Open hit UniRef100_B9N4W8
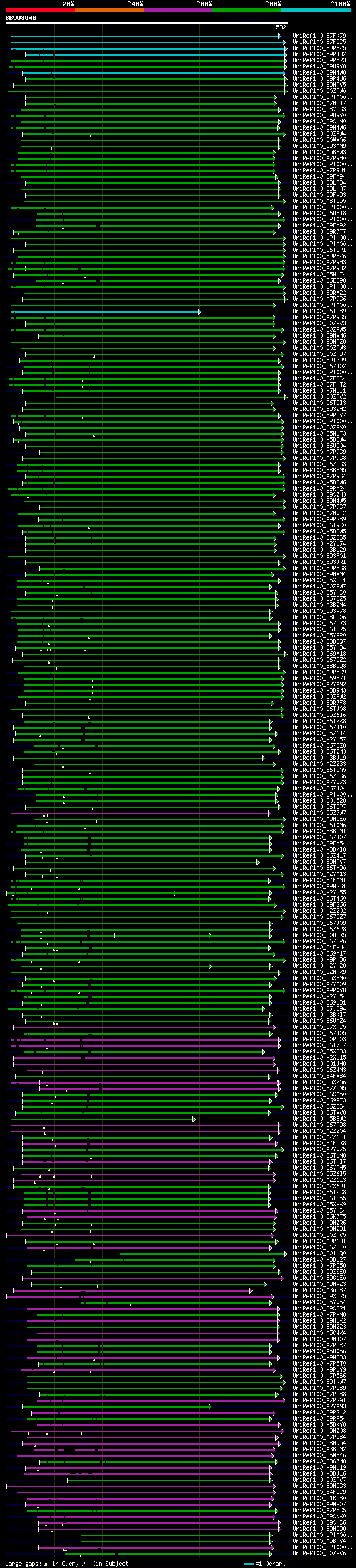 (319, 72)
